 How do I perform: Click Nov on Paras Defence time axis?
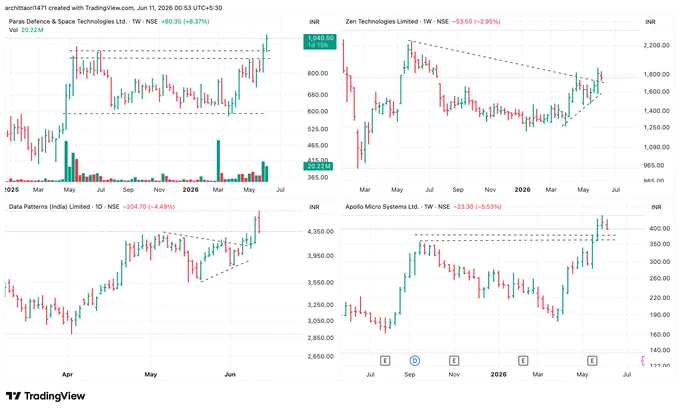[x=159, y=189]
